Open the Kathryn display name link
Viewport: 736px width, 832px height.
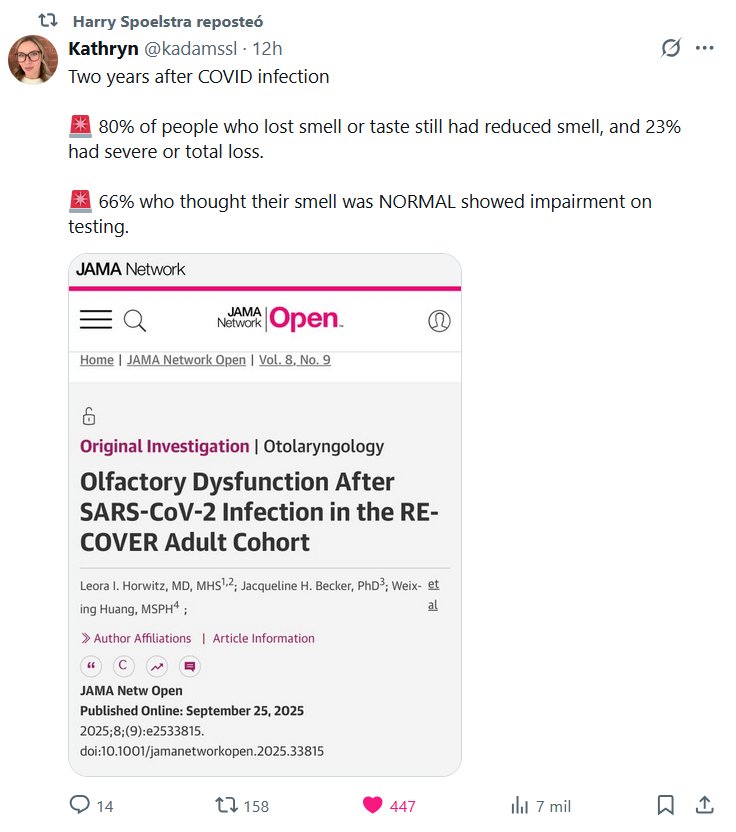pos(103,48)
